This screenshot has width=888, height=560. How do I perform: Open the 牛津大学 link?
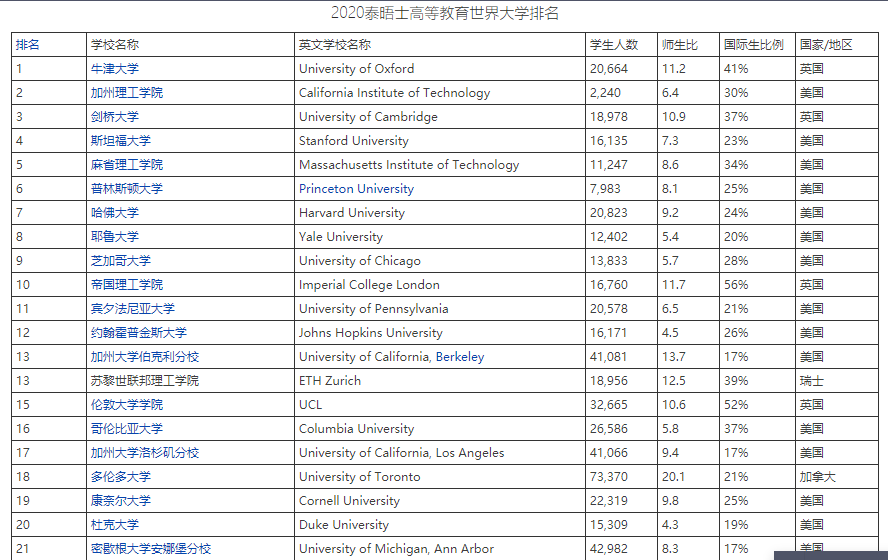[114, 69]
